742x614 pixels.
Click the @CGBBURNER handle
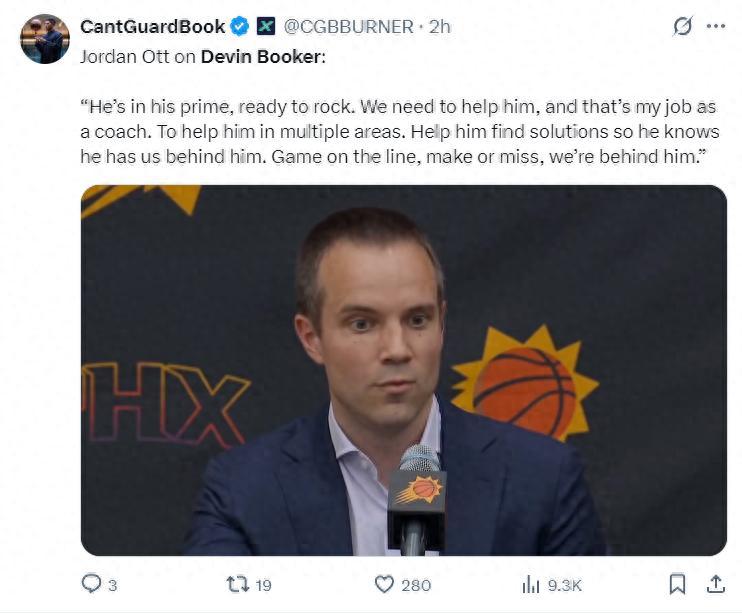tap(348, 27)
